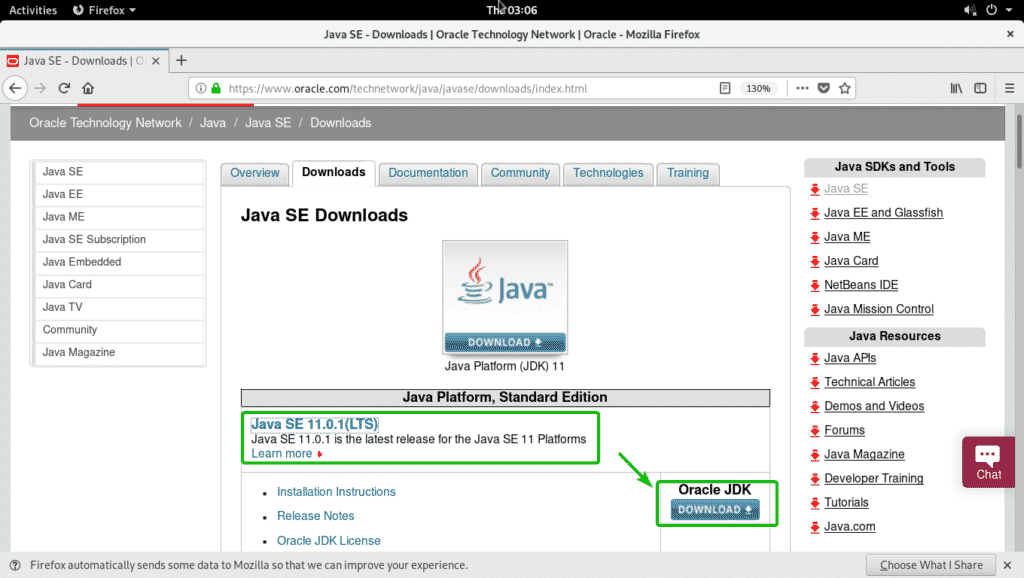Toggle reader view in the address bar
This screenshot has height=578, width=1024.
tap(725, 88)
